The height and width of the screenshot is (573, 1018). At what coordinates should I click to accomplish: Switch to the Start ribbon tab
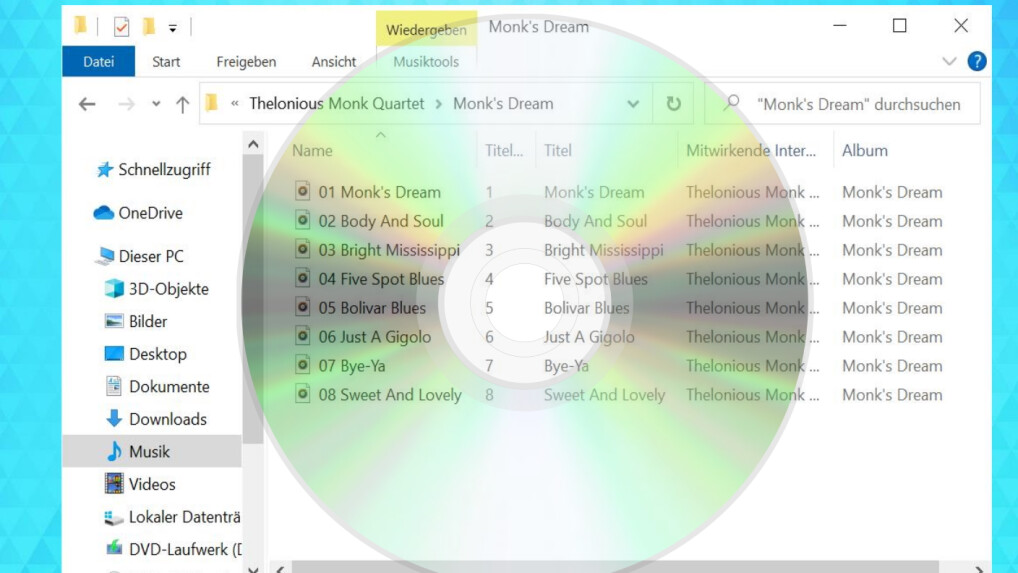166,62
